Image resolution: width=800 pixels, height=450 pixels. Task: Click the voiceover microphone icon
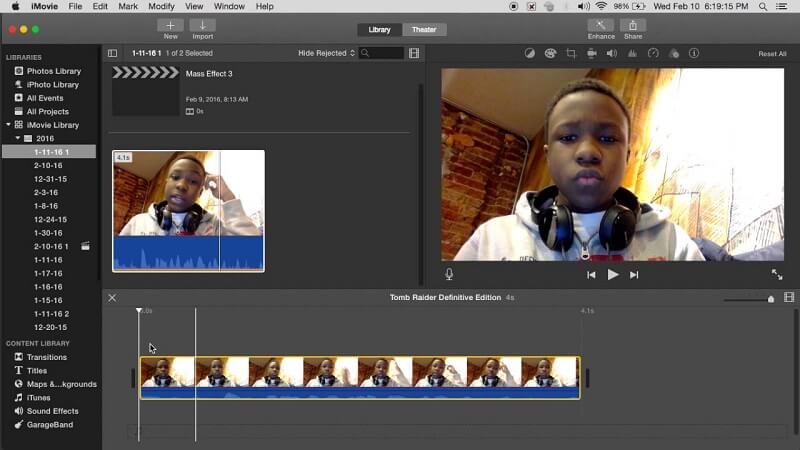449,274
